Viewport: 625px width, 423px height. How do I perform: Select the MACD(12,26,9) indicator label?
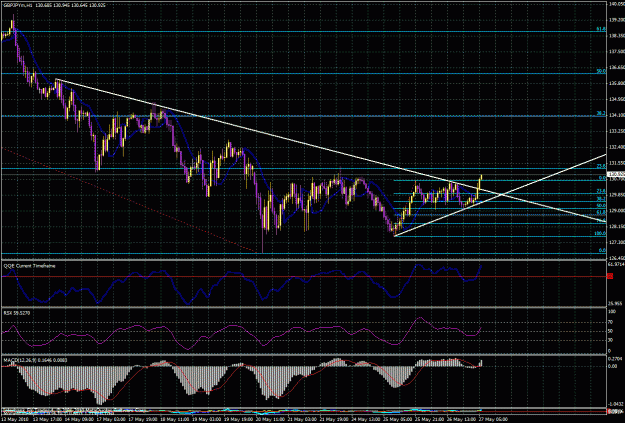coord(35,360)
